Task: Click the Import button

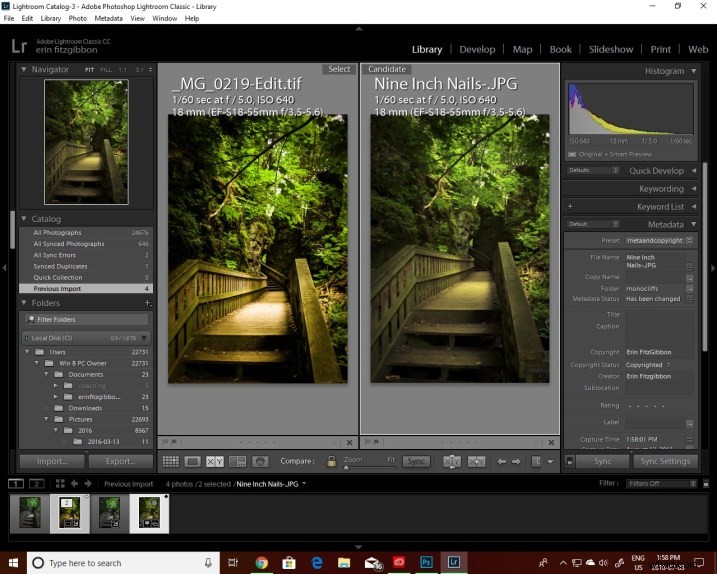Action: click(x=52, y=461)
